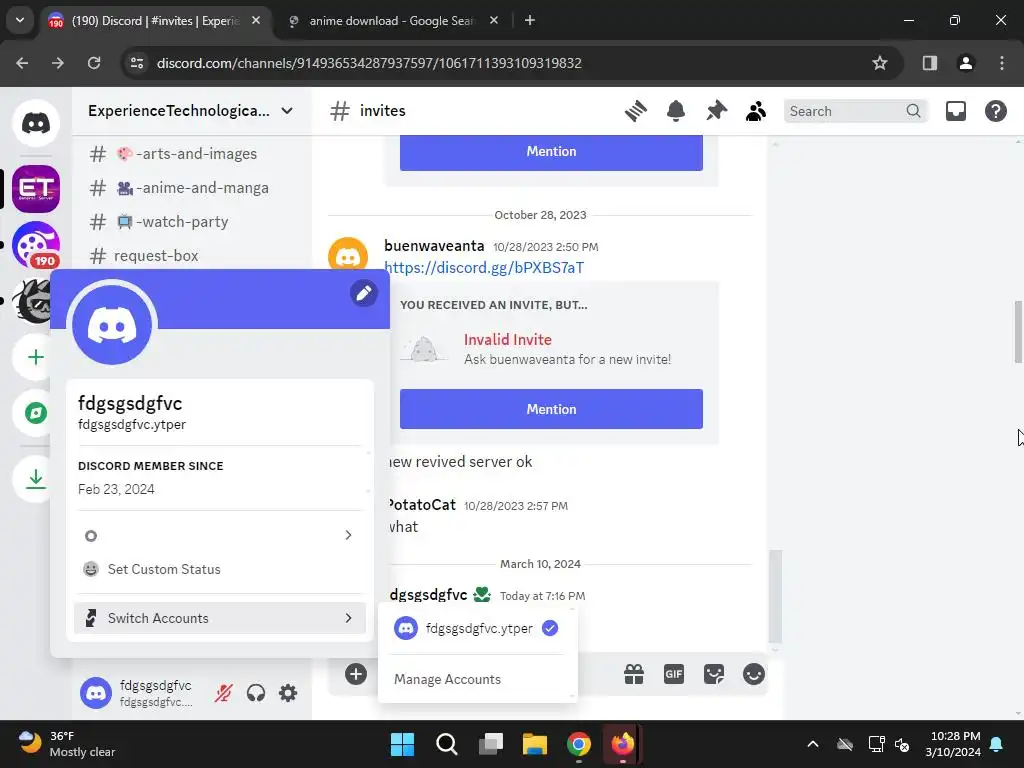1024x768 pixels.
Task: Choose Manage Accounts menu option
Action: click(447, 679)
